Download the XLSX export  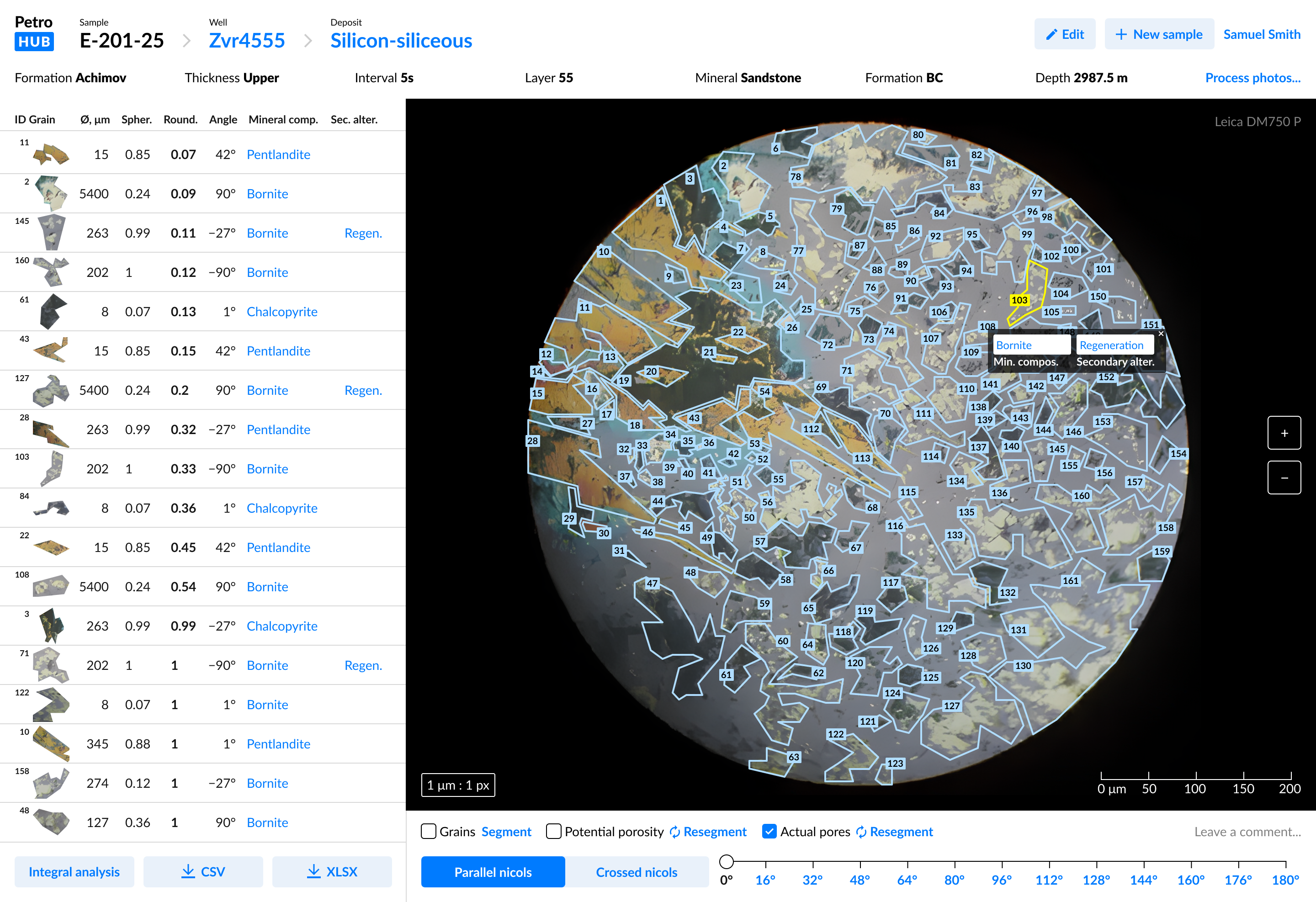332,871
